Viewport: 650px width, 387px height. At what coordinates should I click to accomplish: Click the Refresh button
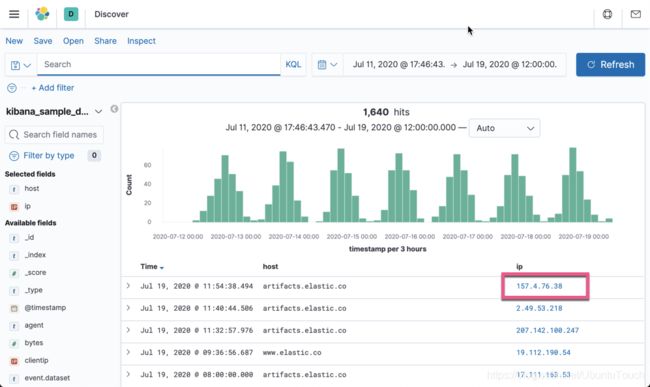[610, 65]
